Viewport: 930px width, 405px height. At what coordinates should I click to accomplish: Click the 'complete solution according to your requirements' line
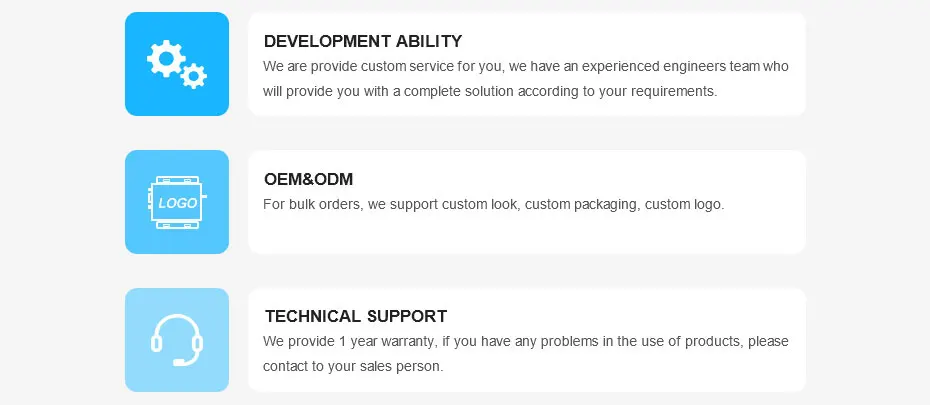pos(490,91)
